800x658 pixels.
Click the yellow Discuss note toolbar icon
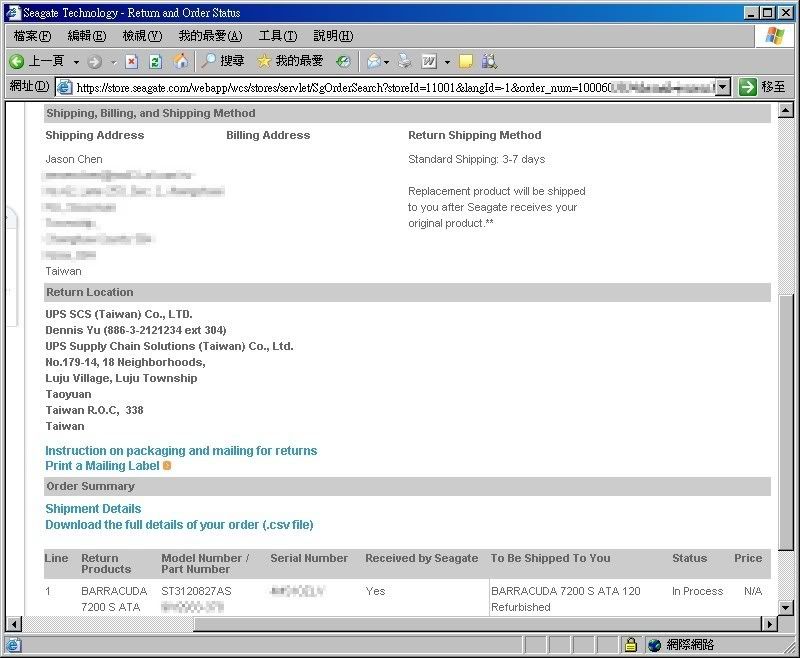point(465,62)
